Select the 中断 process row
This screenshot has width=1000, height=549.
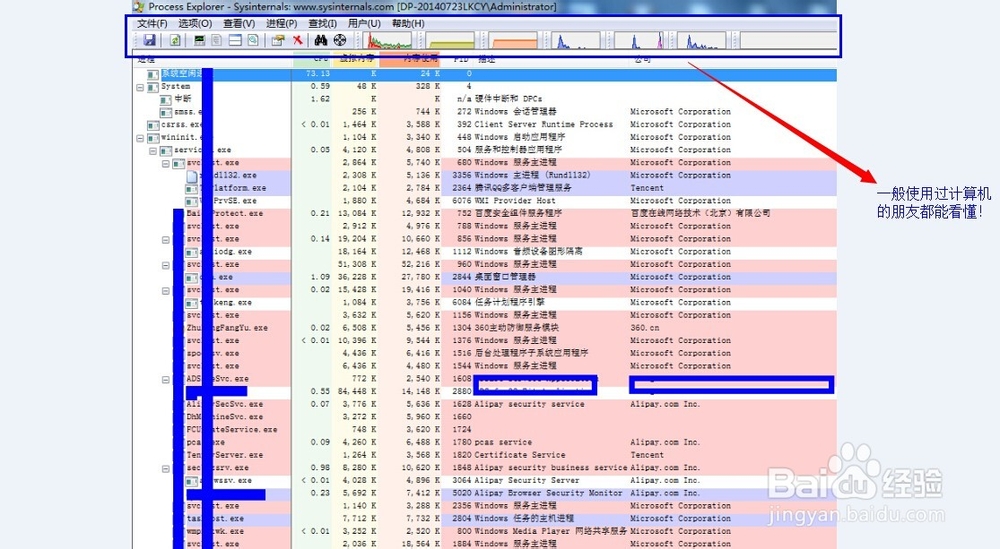tap(485, 99)
